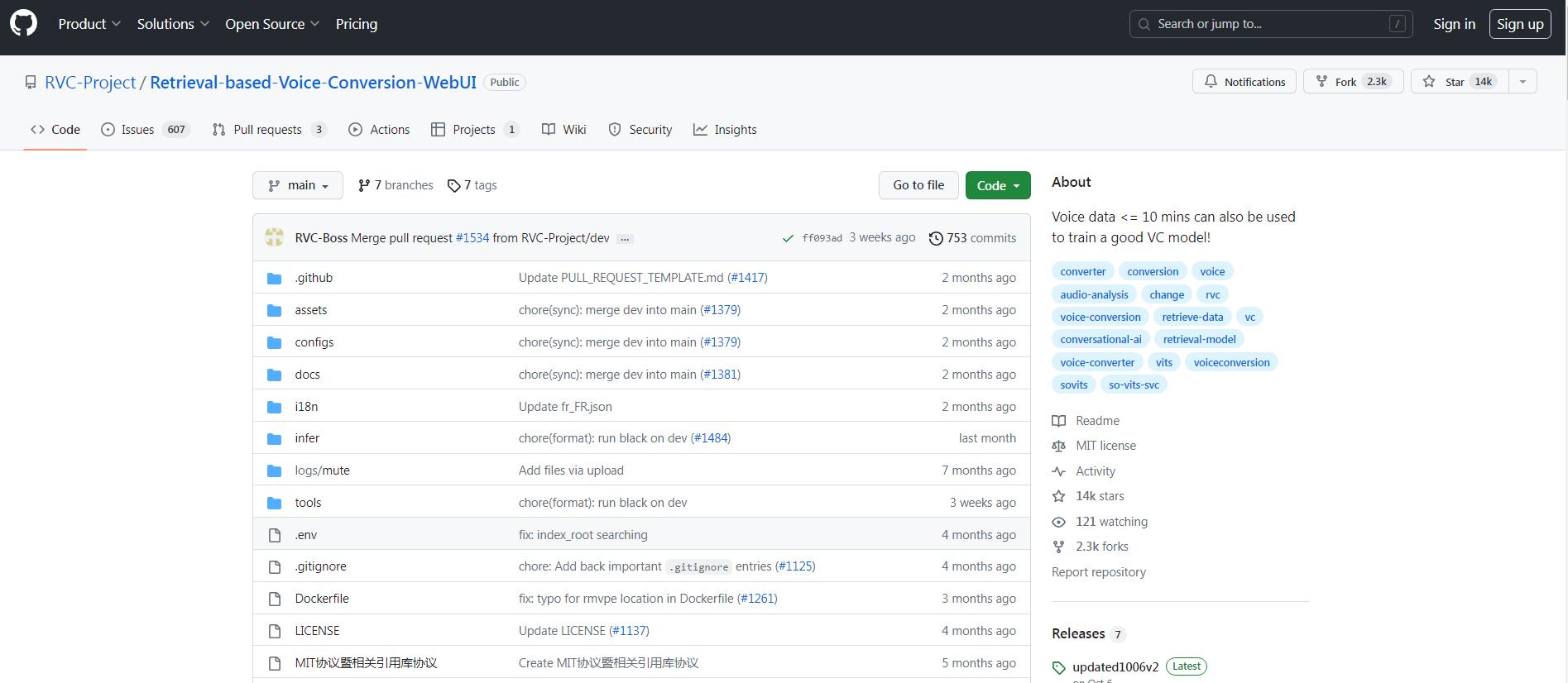This screenshot has height=683, width=1568.
Task: Click Report repository link
Action: coord(1099,572)
